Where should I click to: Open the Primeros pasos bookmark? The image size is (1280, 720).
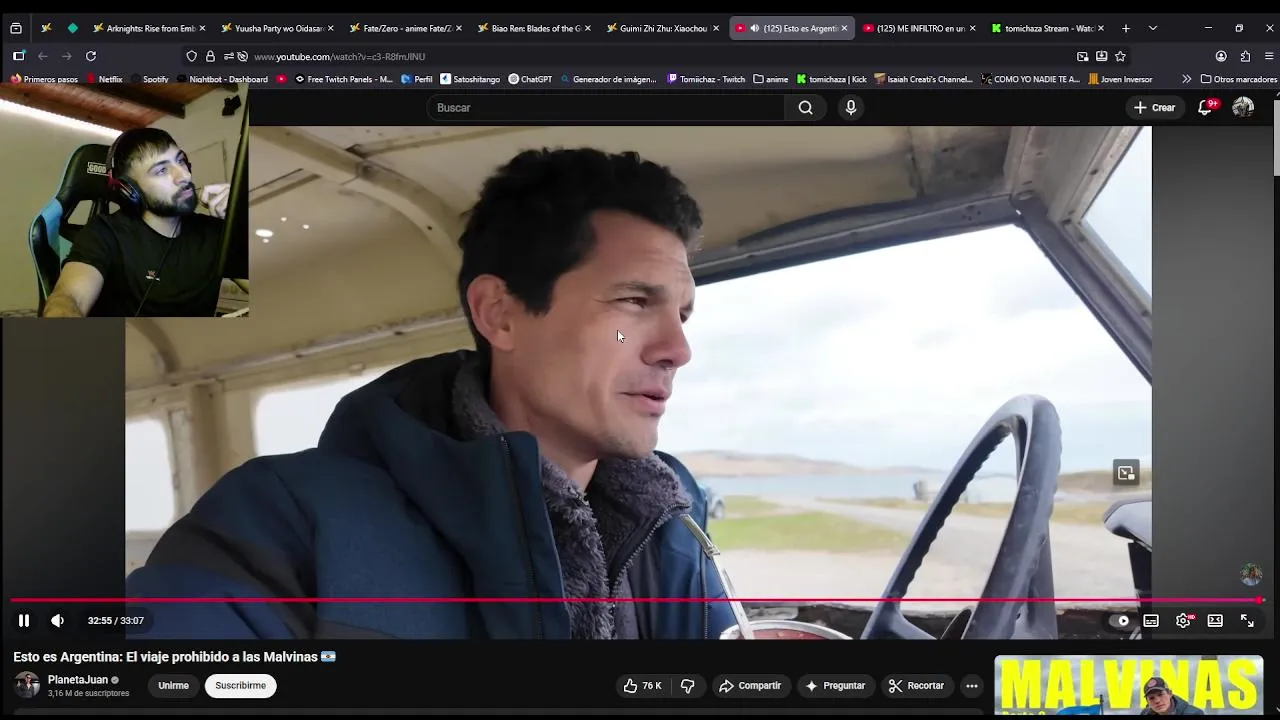pyautogui.click(x=44, y=79)
